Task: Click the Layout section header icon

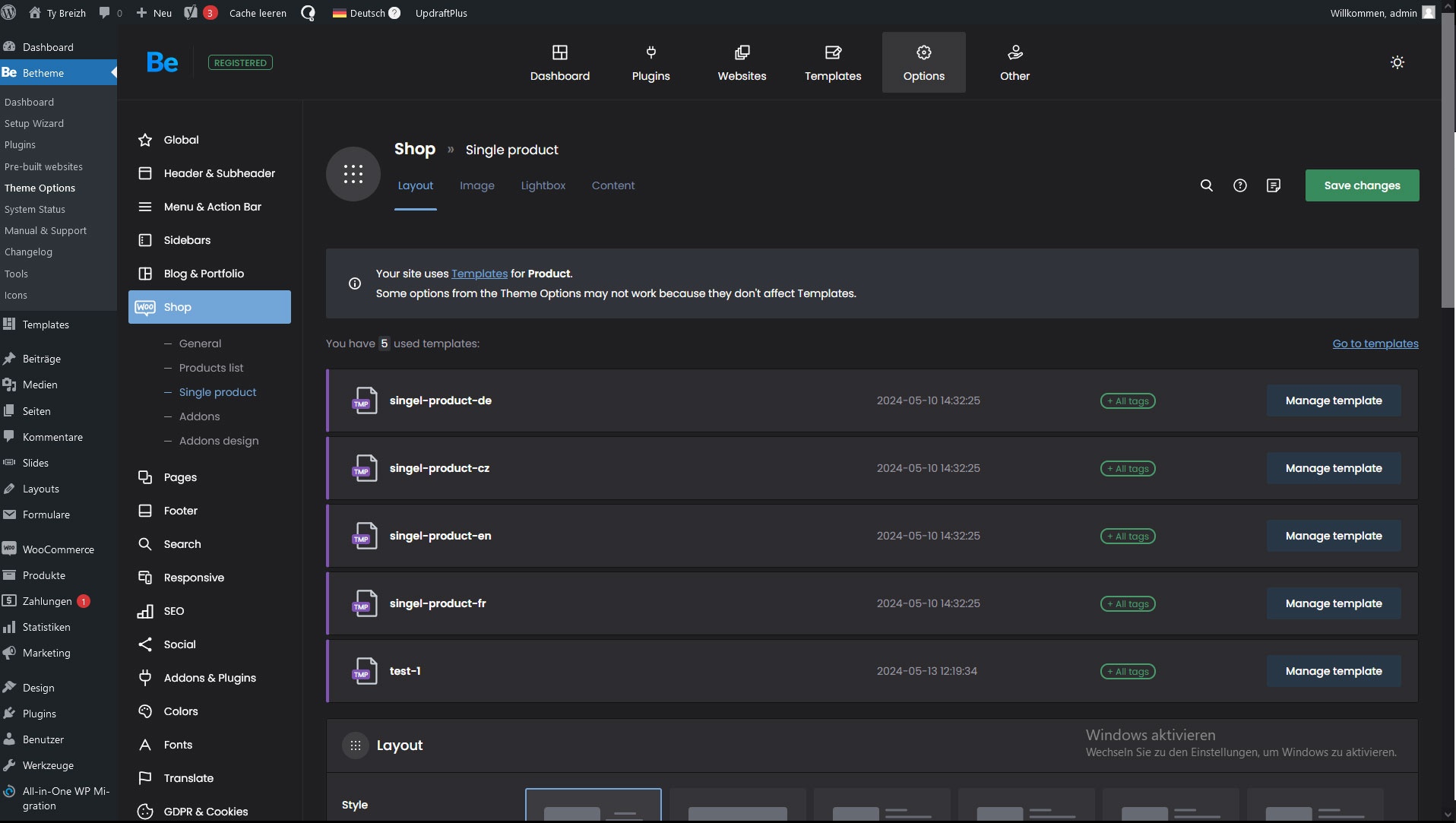Action: 355,745
